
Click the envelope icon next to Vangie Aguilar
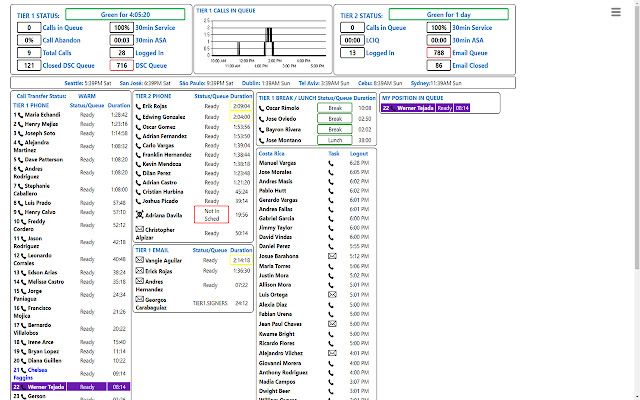140,259
